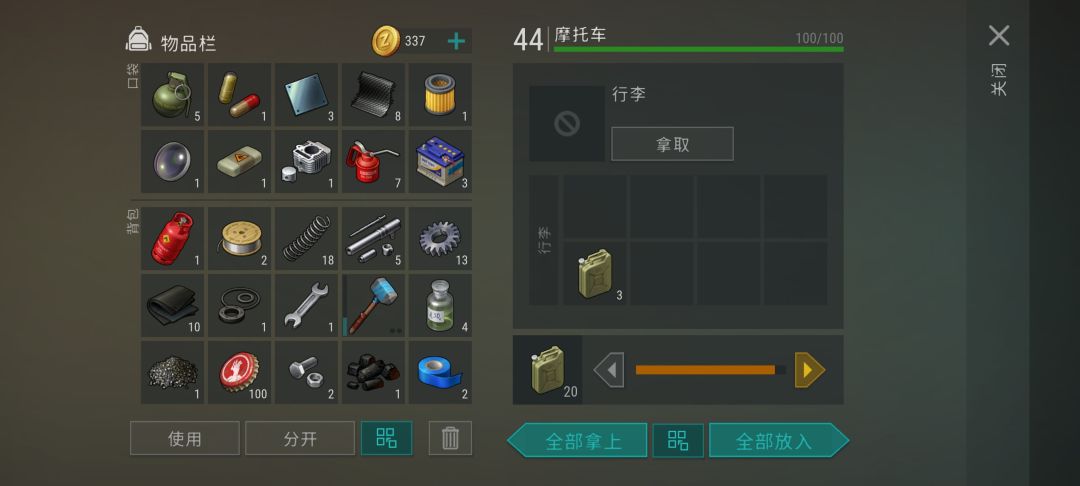
Task: Select the red oil can item
Action: click(373, 162)
